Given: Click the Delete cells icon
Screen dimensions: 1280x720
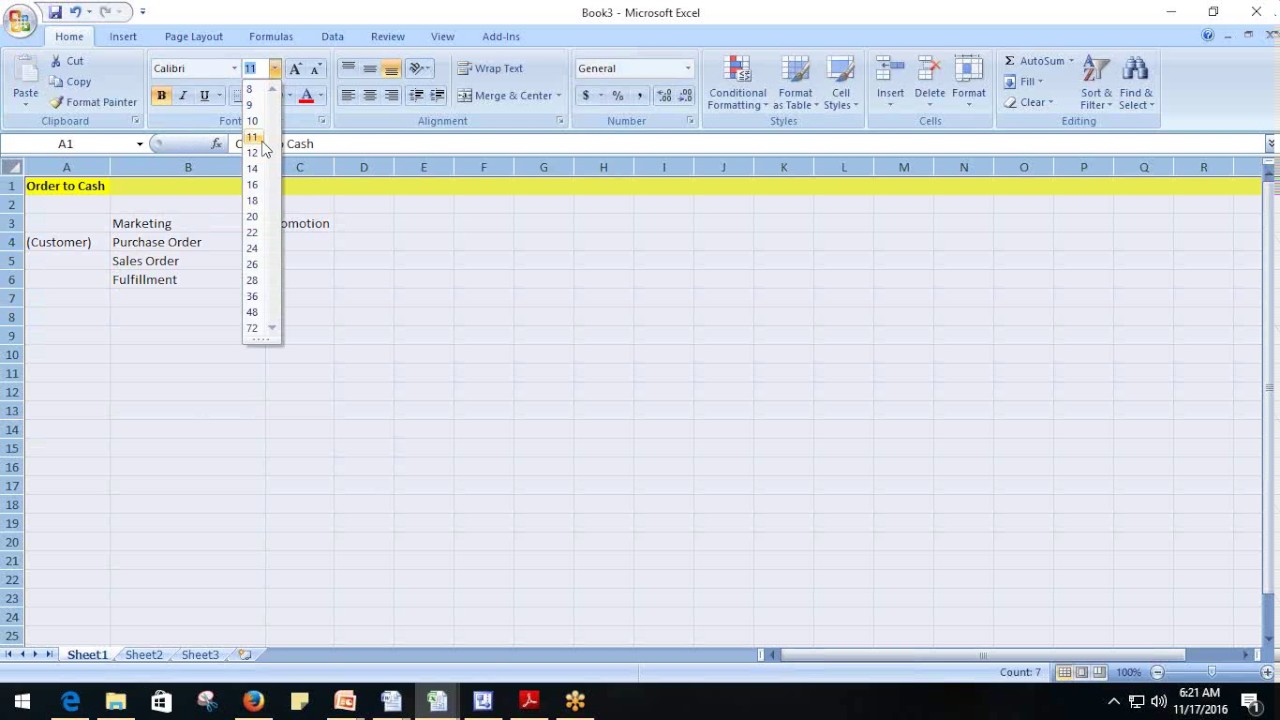Looking at the screenshot, I should tap(929, 69).
